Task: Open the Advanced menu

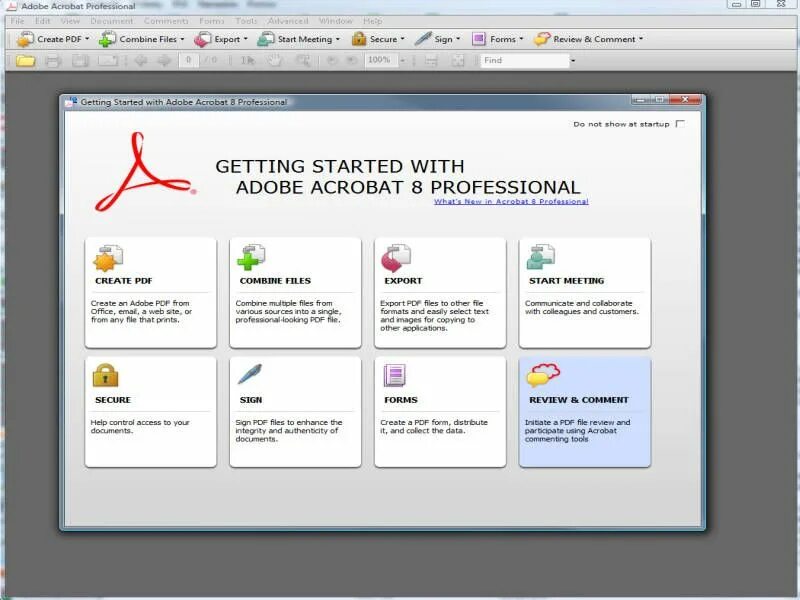Action: pyautogui.click(x=288, y=21)
